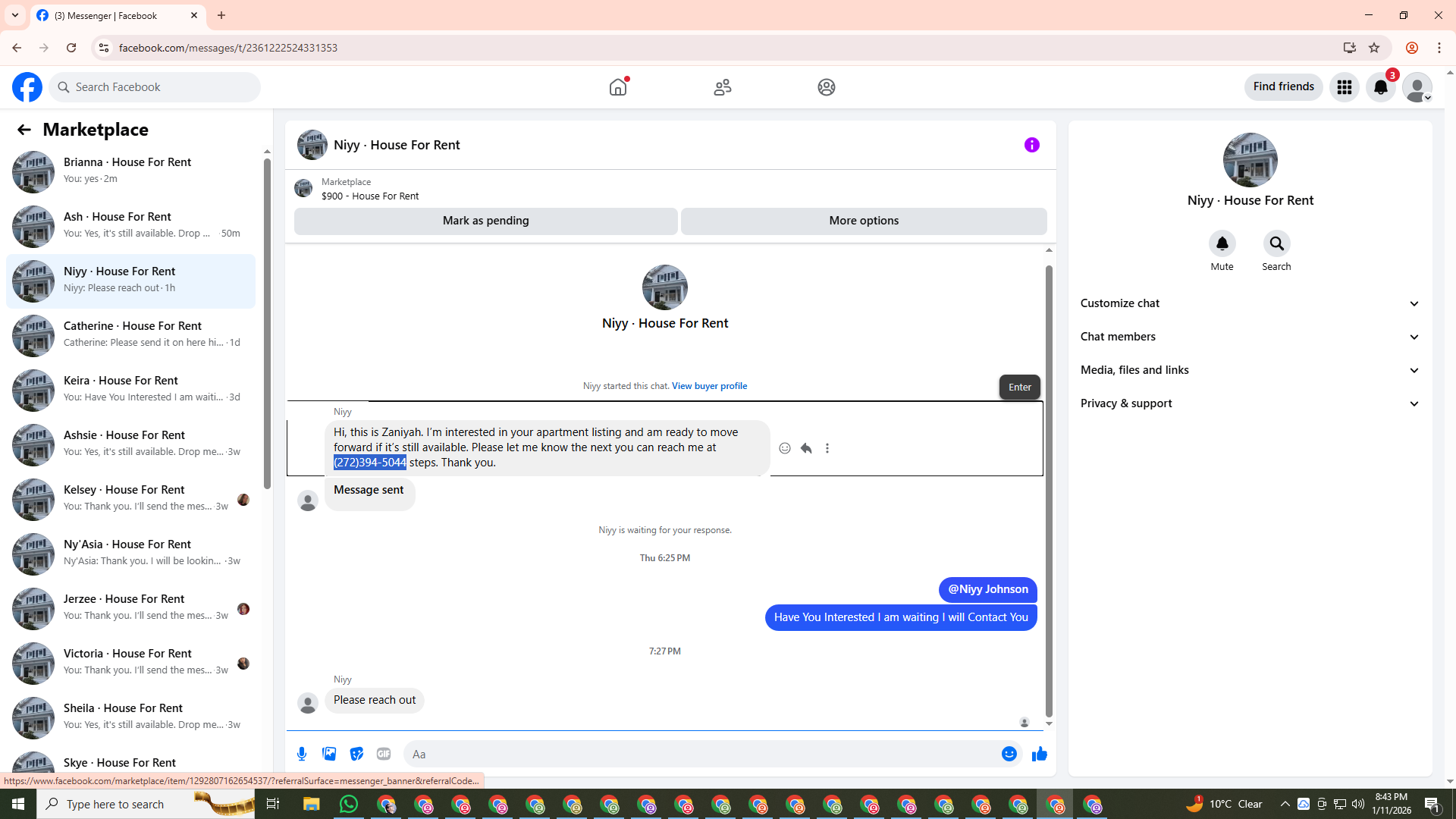Open the Groups icon in top navigation

coord(827,87)
